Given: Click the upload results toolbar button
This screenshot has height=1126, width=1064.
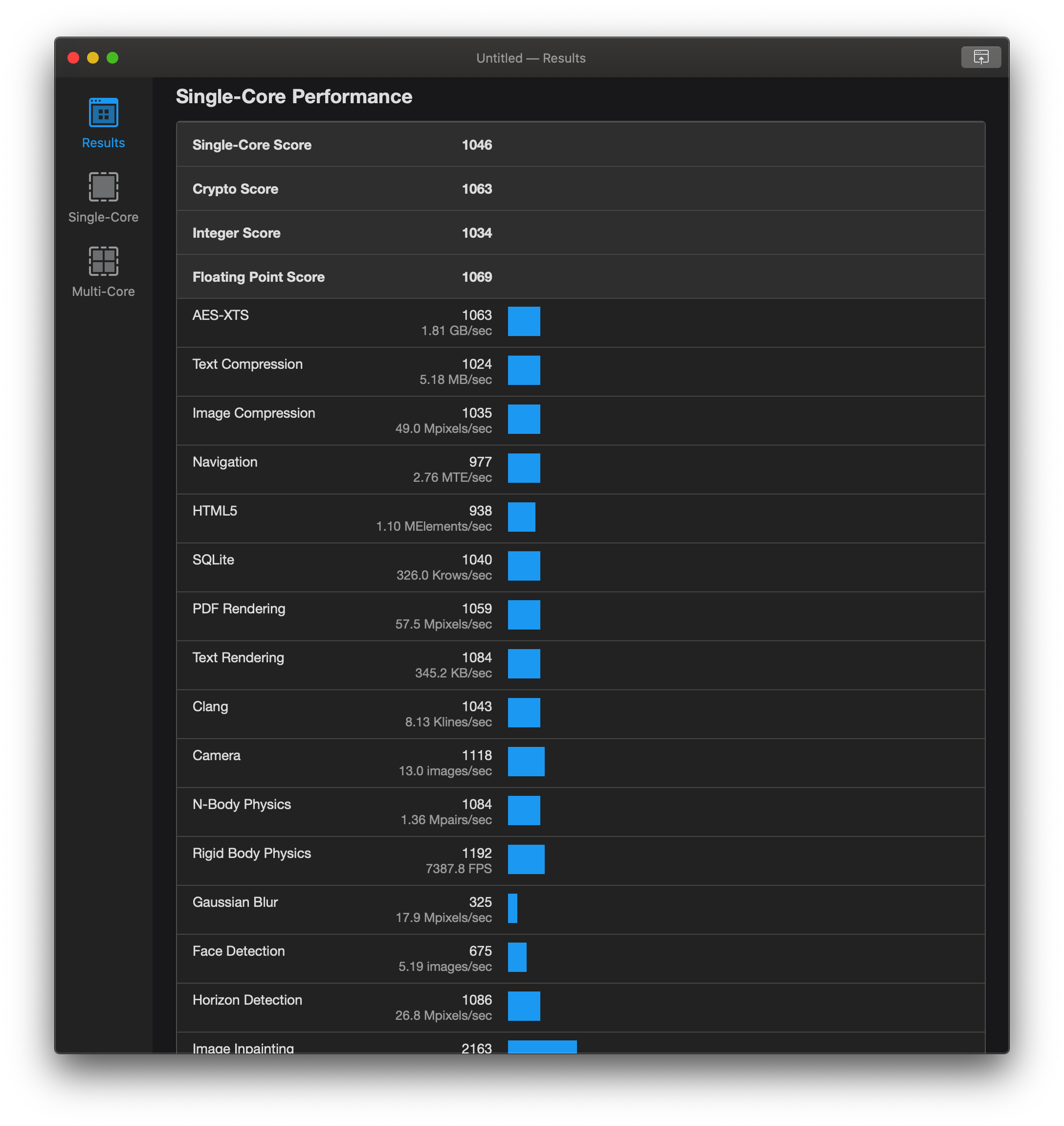Looking at the screenshot, I should pos(980,57).
